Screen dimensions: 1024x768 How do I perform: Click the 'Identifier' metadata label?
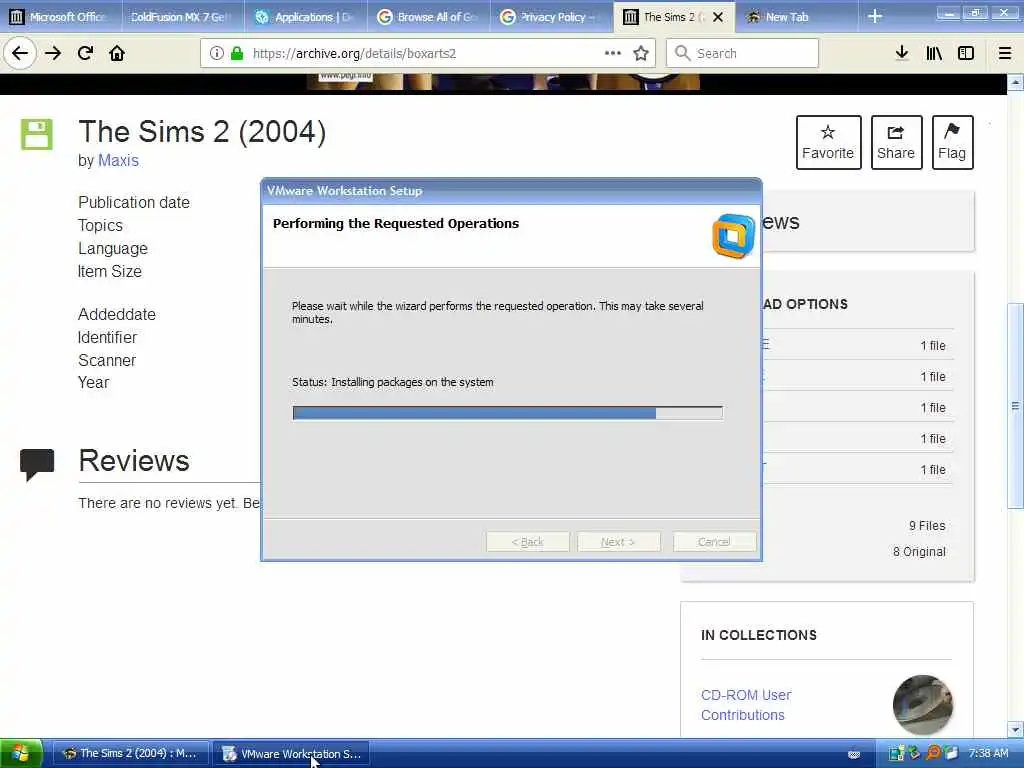pyautogui.click(x=107, y=338)
